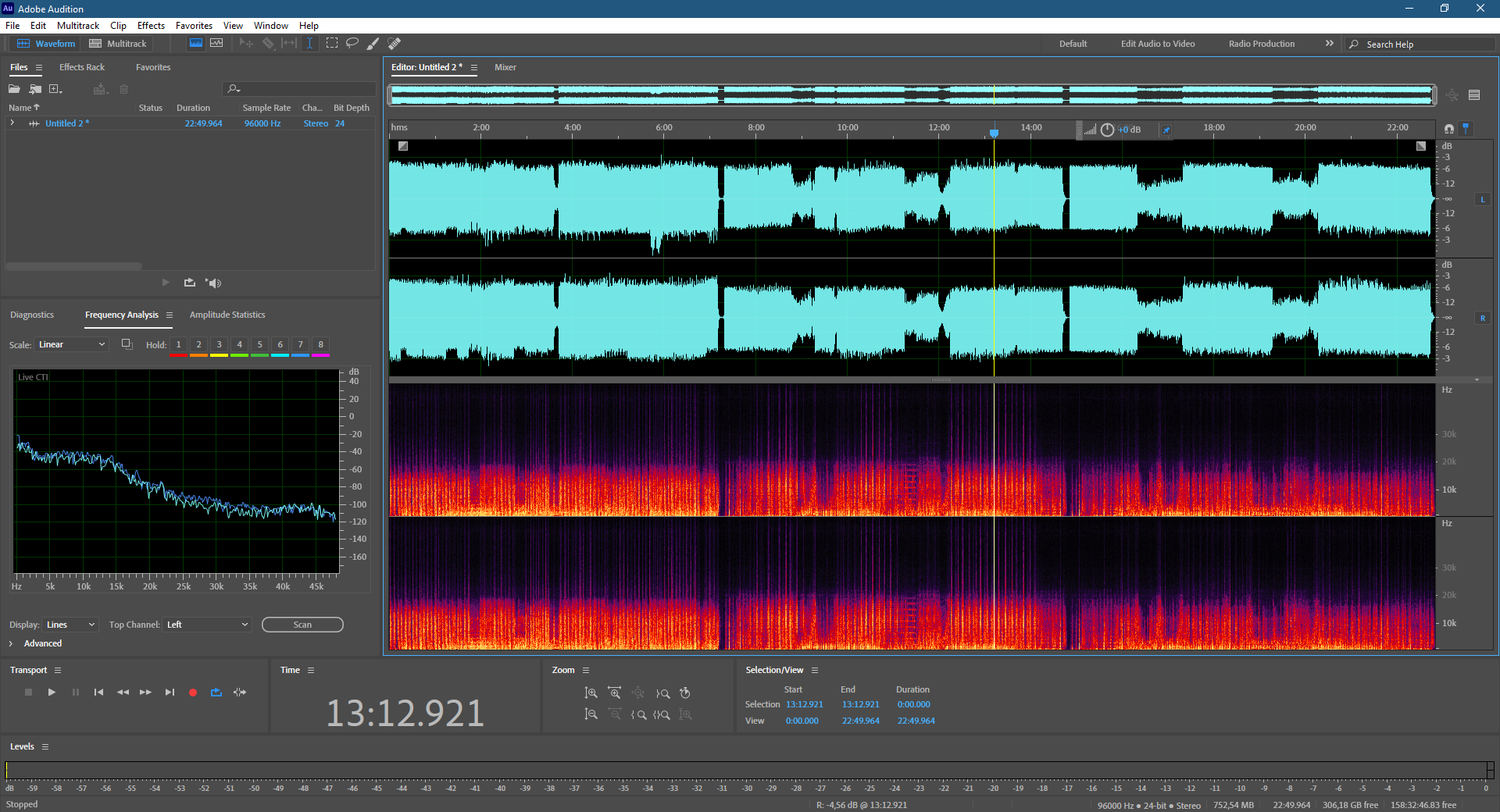Viewport: 1500px width, 812px height.
Task: Toggle Loop Playback button
Action: 216,693
